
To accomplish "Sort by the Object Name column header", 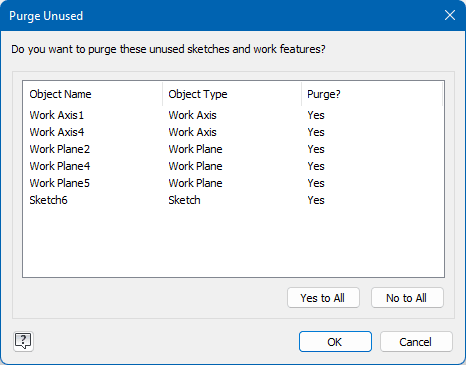I will (93, 94).
